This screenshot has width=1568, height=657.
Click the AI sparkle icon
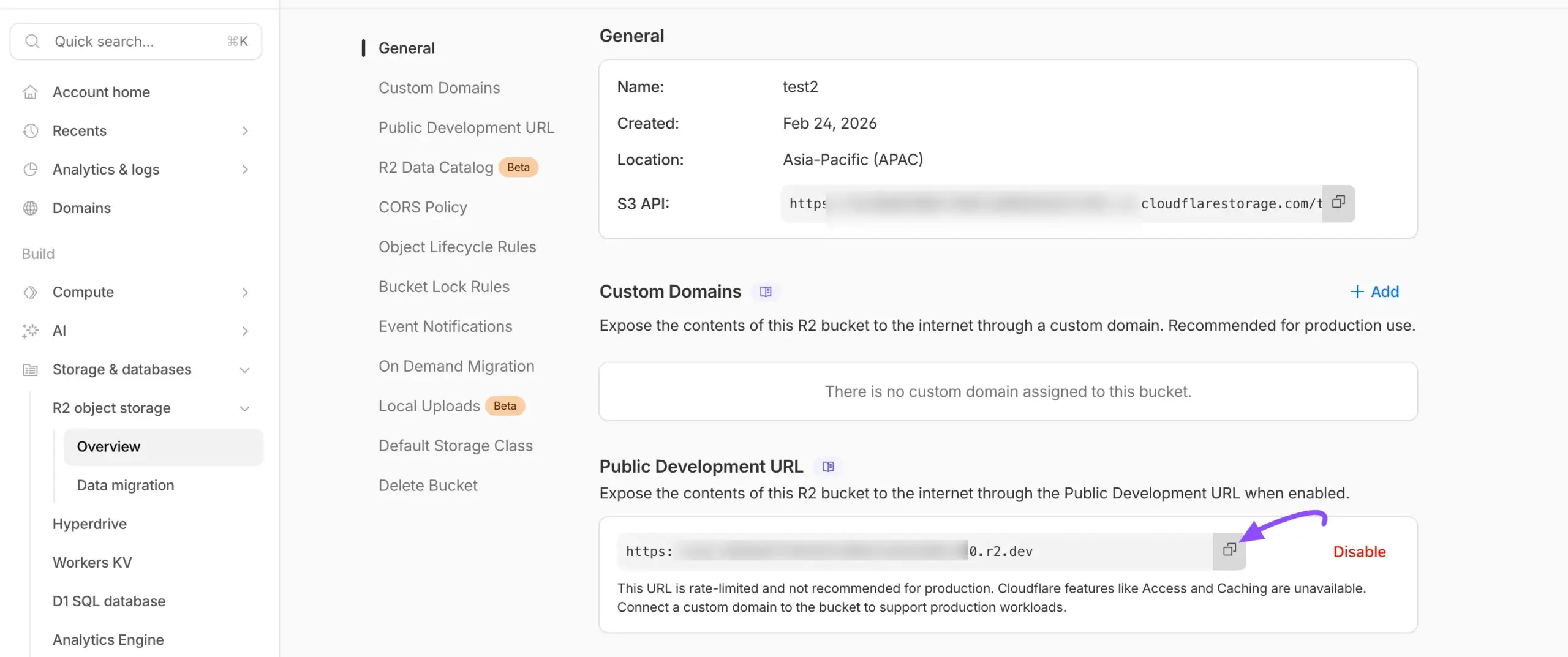coord(30,331)
